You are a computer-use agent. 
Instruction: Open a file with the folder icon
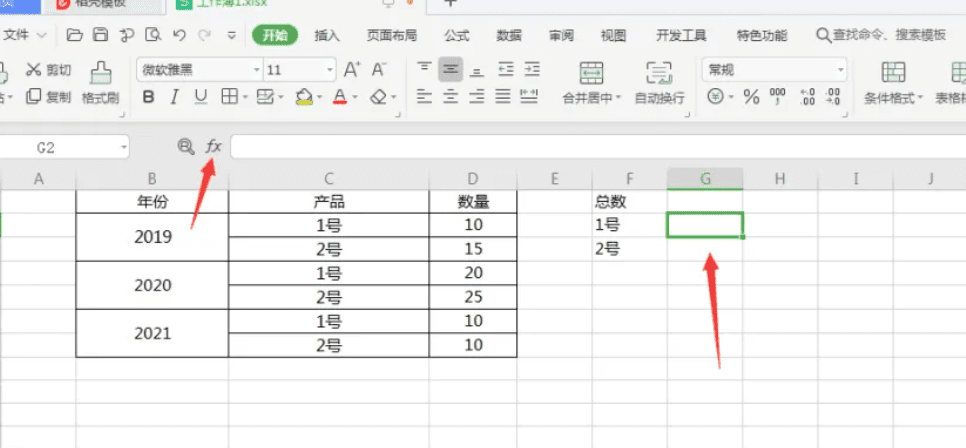coord(75,35)
